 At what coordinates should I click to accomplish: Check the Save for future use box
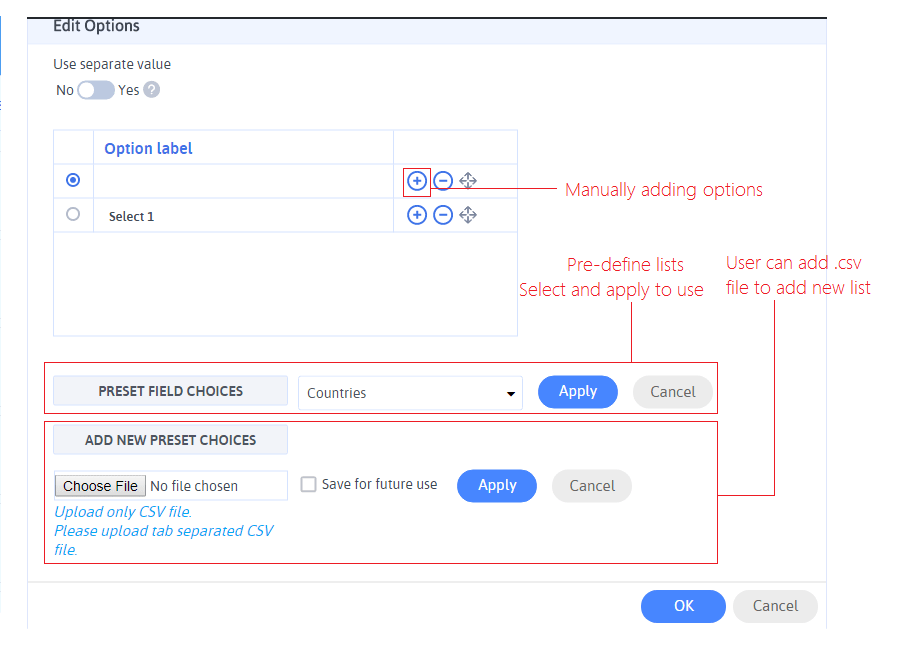coord(309,484)
